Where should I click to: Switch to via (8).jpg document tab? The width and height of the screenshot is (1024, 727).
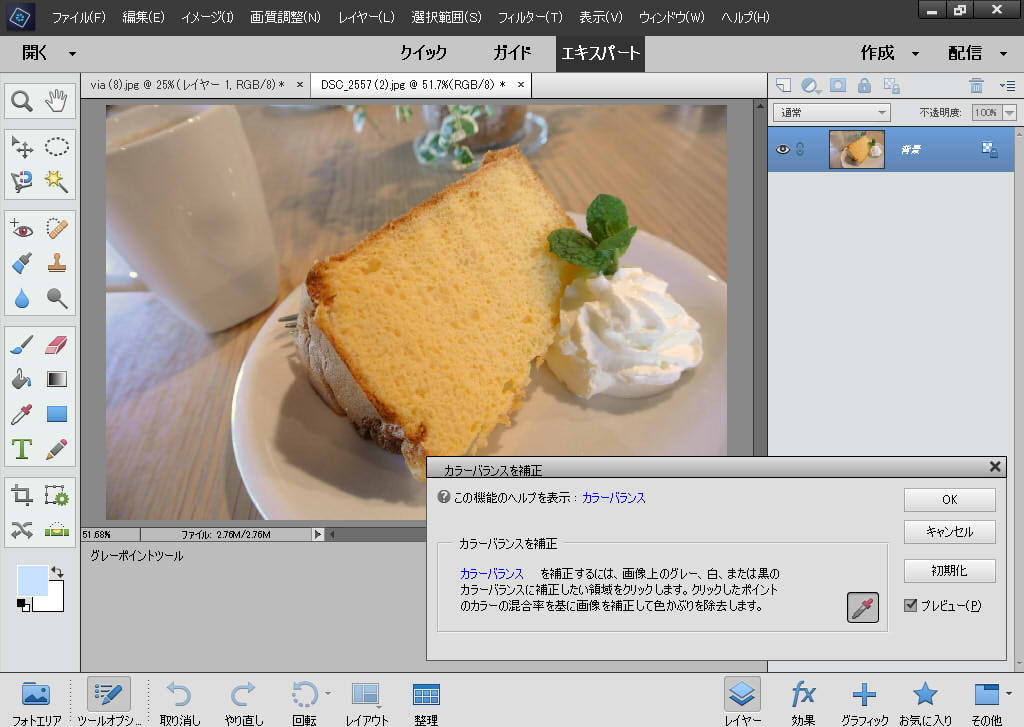(188, 85)
